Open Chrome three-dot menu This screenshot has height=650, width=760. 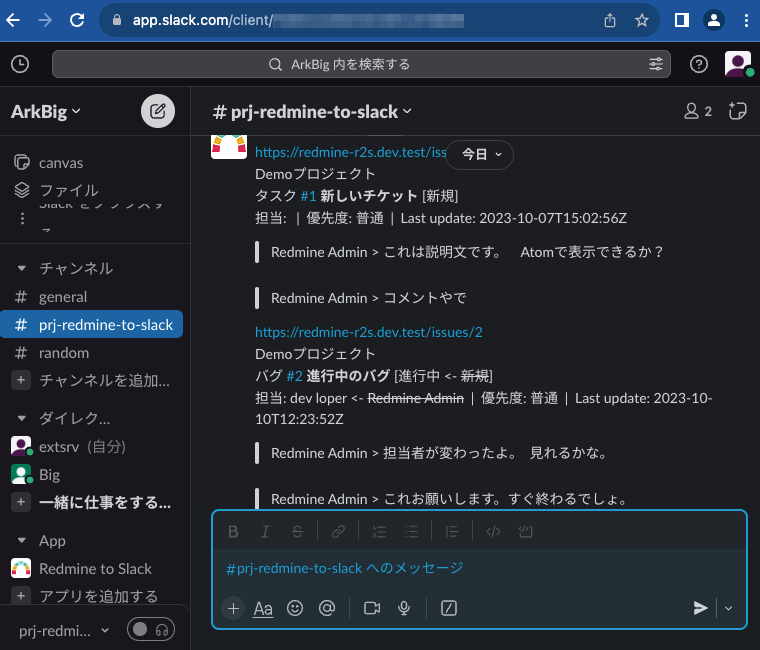click(x=746, y=20)
